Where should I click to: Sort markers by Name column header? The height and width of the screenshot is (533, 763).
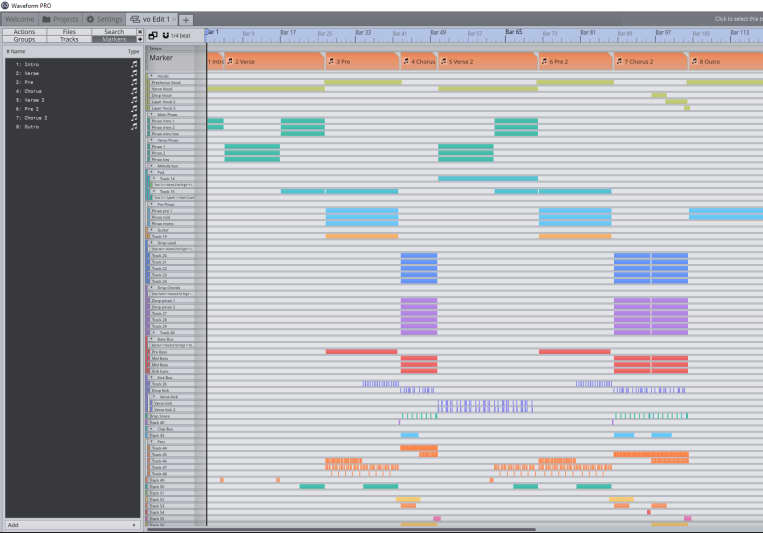click(x=16, y=51)
